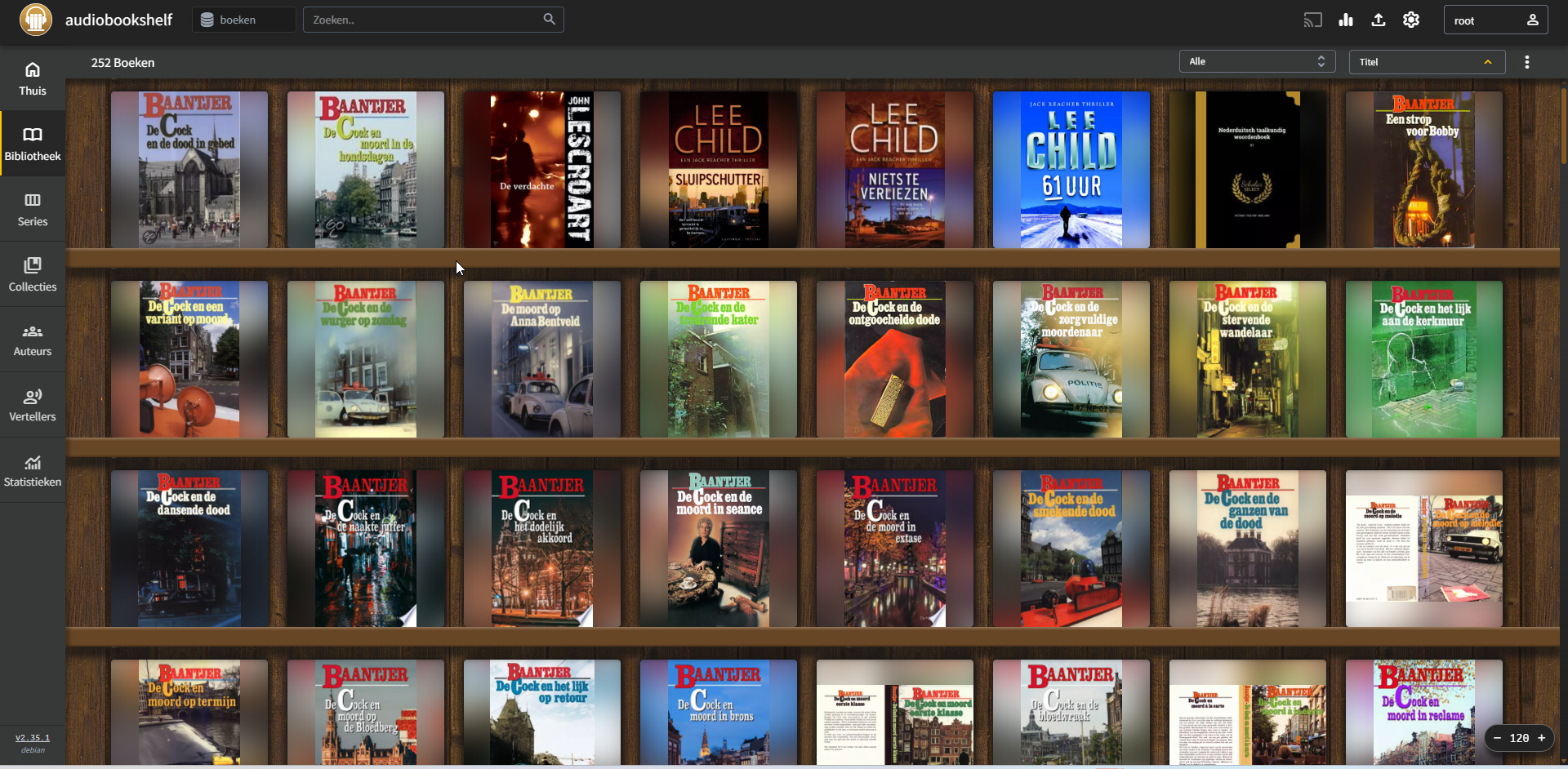
Task: Click the audiobookshelf logo icon
Action: [36, 20]
